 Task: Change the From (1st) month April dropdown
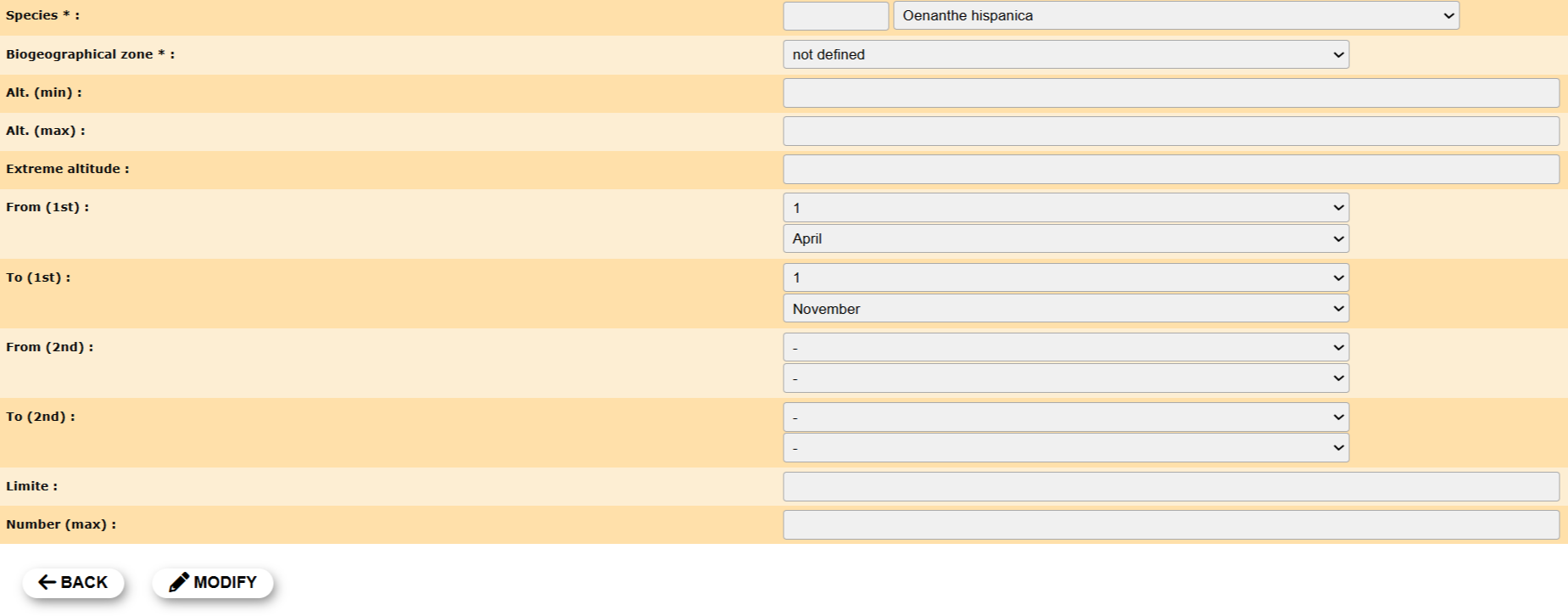(1065, 238)
